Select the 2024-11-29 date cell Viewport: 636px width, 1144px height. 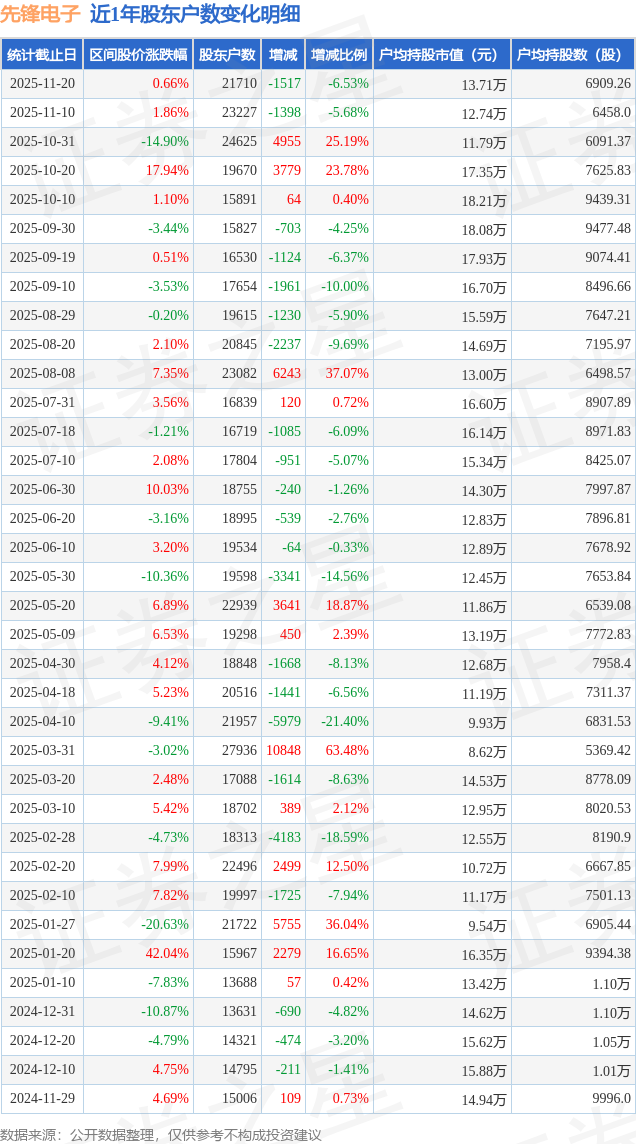[42, 1099]
